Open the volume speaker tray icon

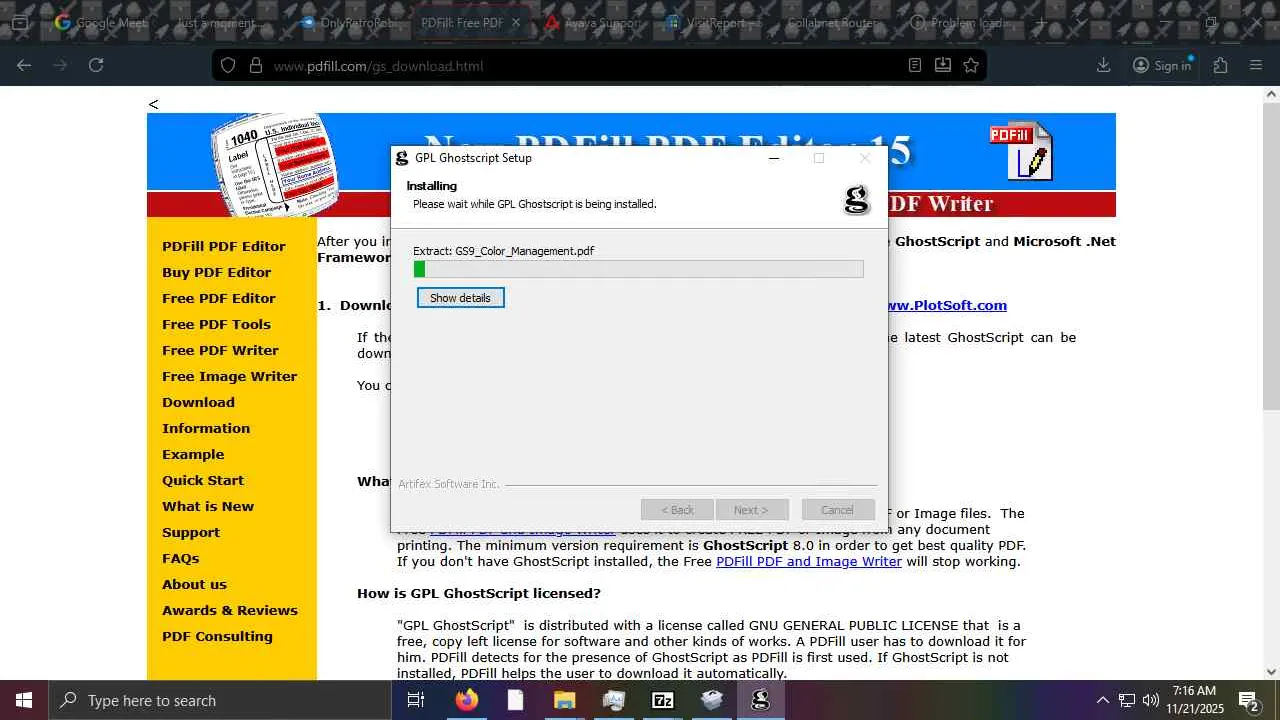coord(1151,700)
